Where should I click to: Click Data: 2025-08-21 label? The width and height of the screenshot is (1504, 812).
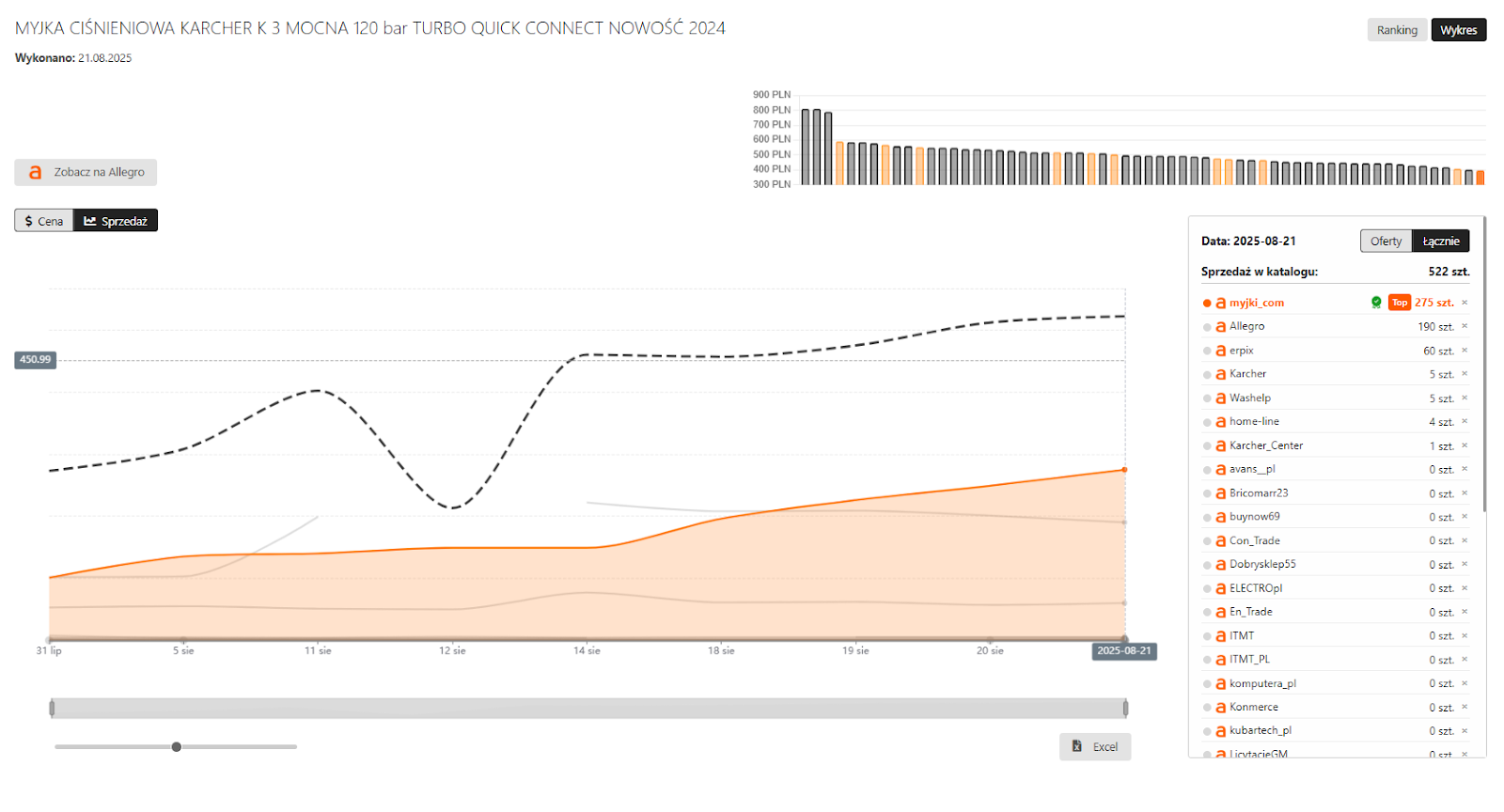tap(1248, 242)
